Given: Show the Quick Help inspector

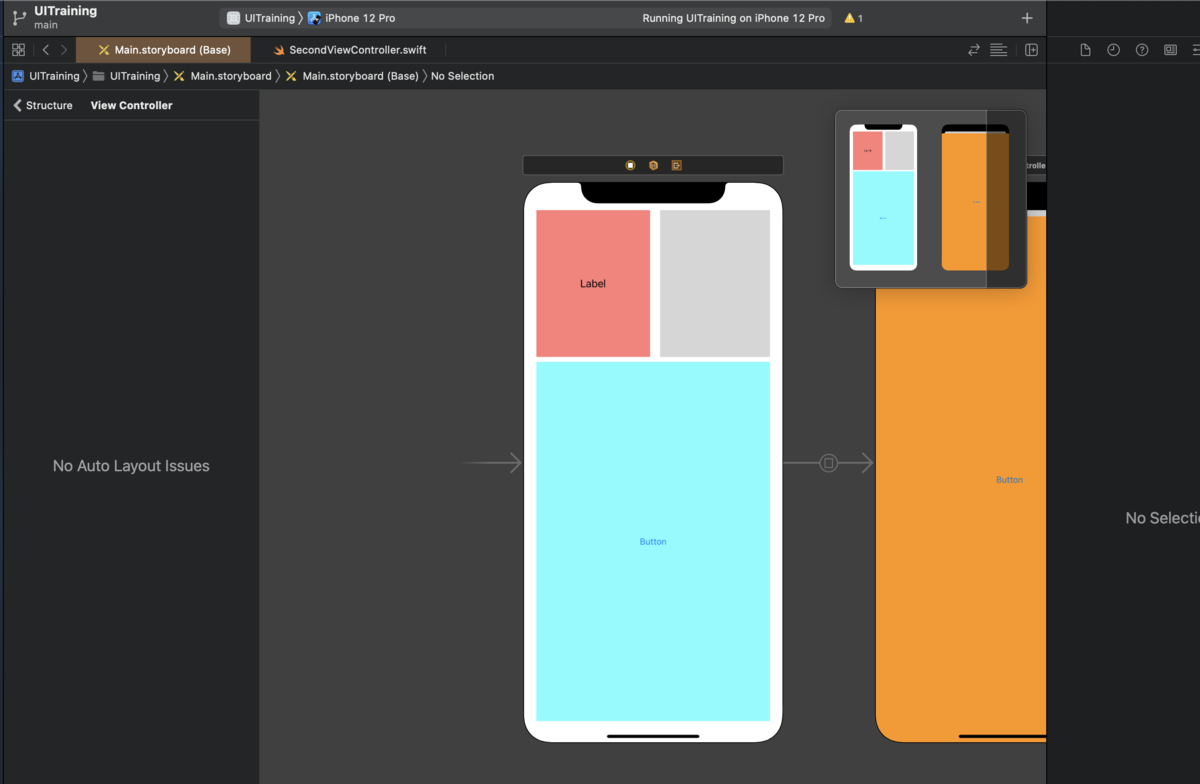Looking at the screenshot, I should pos(1142,50).
